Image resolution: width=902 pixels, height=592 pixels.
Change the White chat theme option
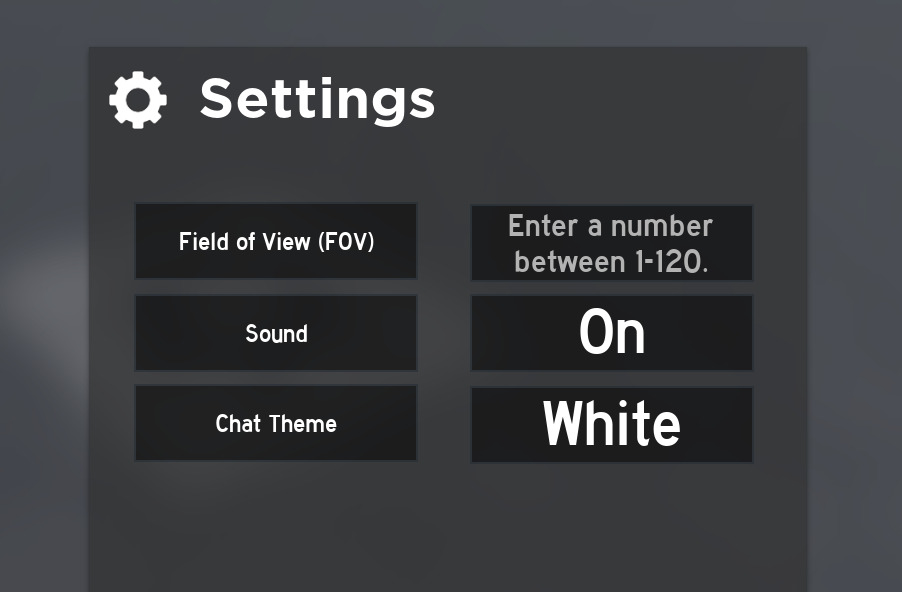point(612,424)
